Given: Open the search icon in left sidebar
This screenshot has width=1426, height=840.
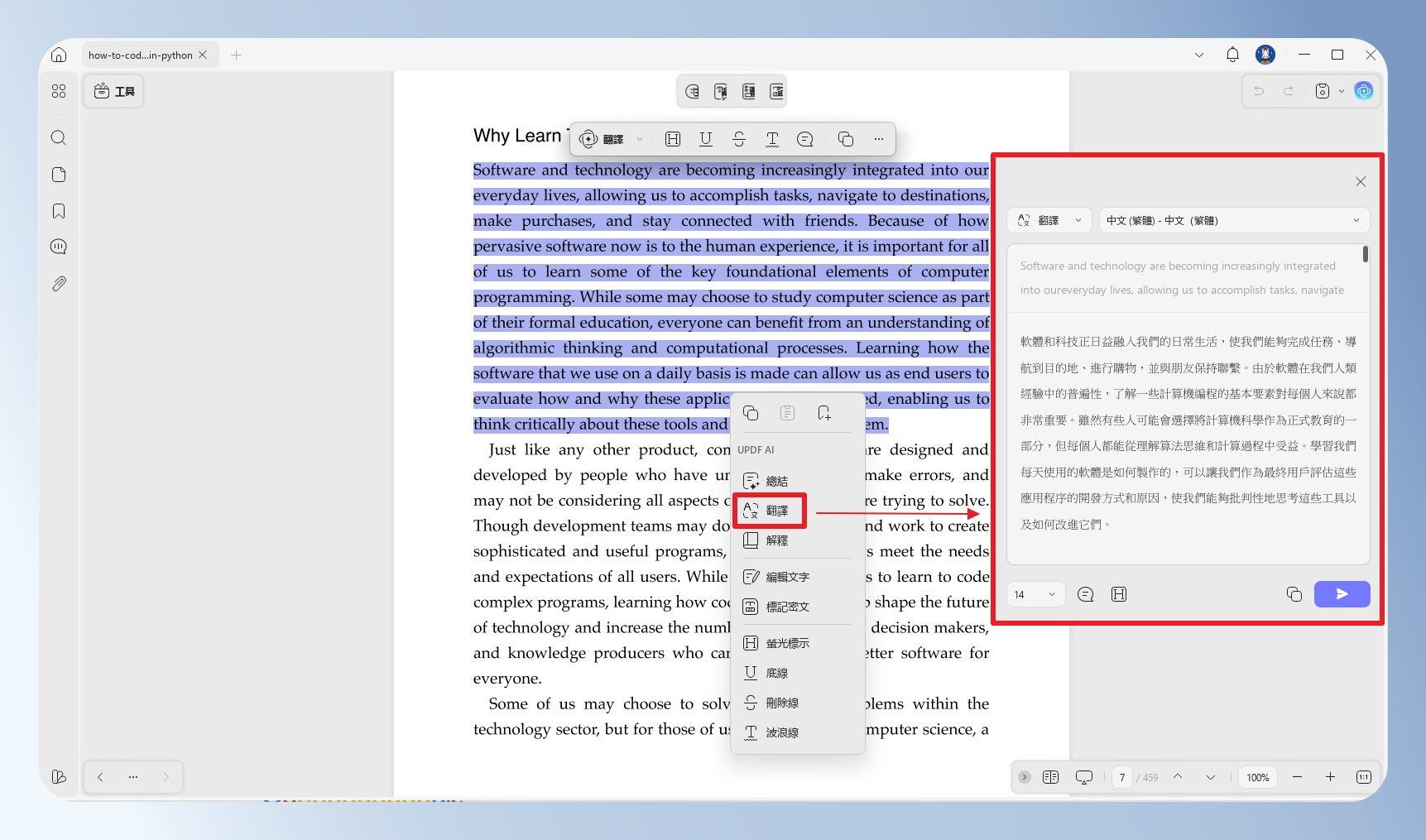Looking at the screenshot, I should (59, 137).
